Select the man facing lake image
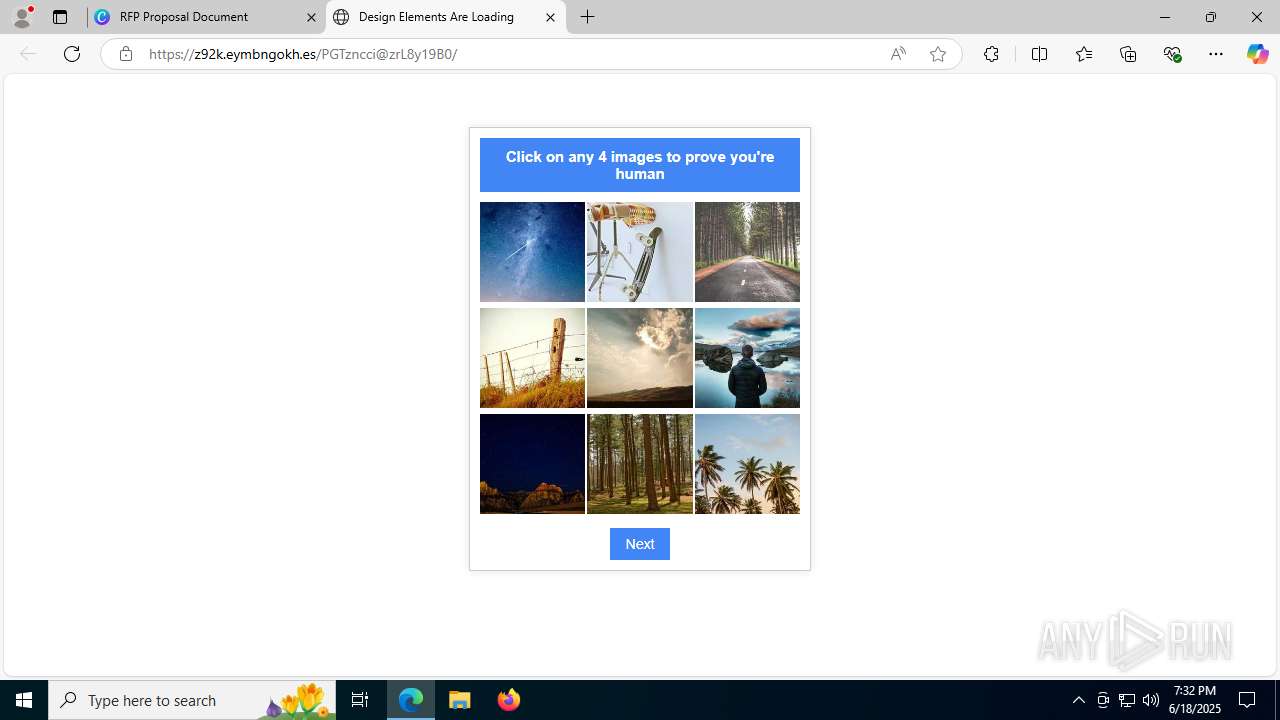Image resolution: width=1280 pixels, height=720 pixels. pos(747,358)
